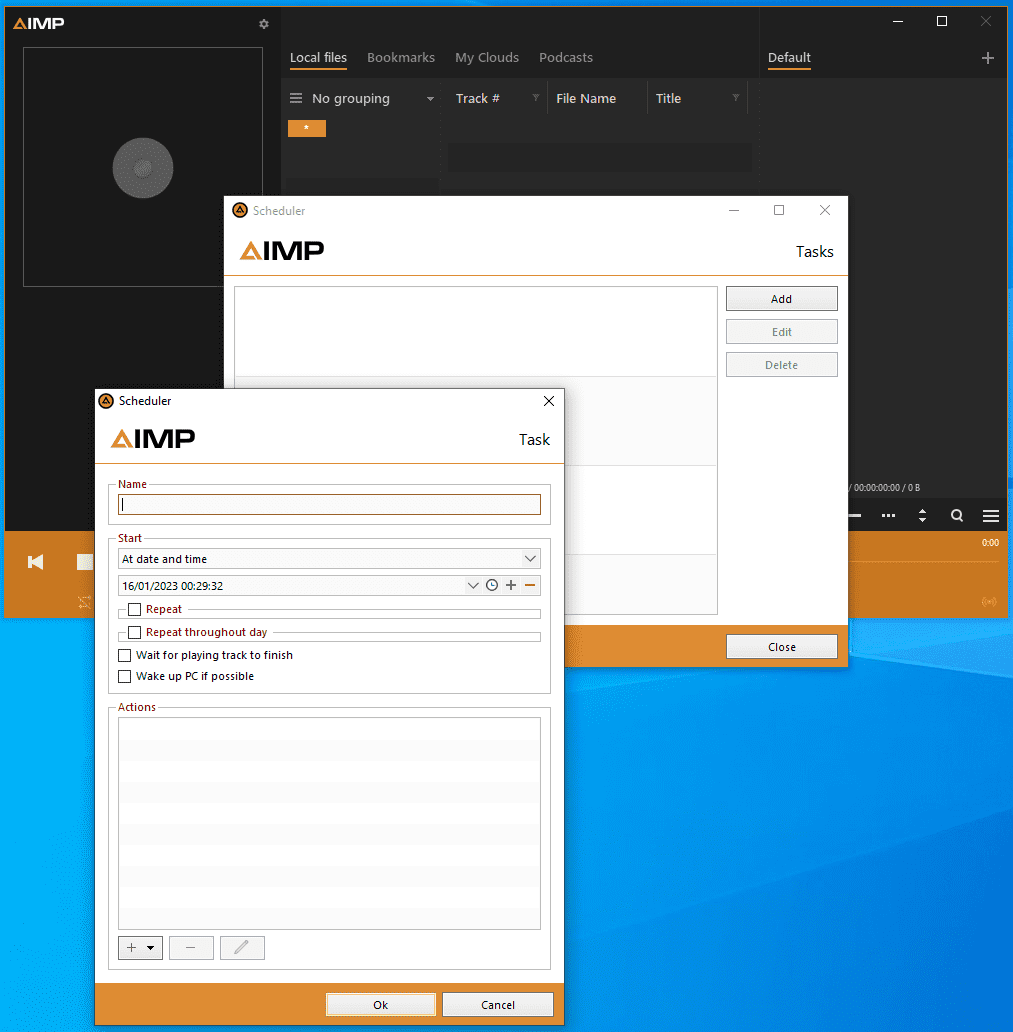Click the Track # column filter icon

point(536,98)
